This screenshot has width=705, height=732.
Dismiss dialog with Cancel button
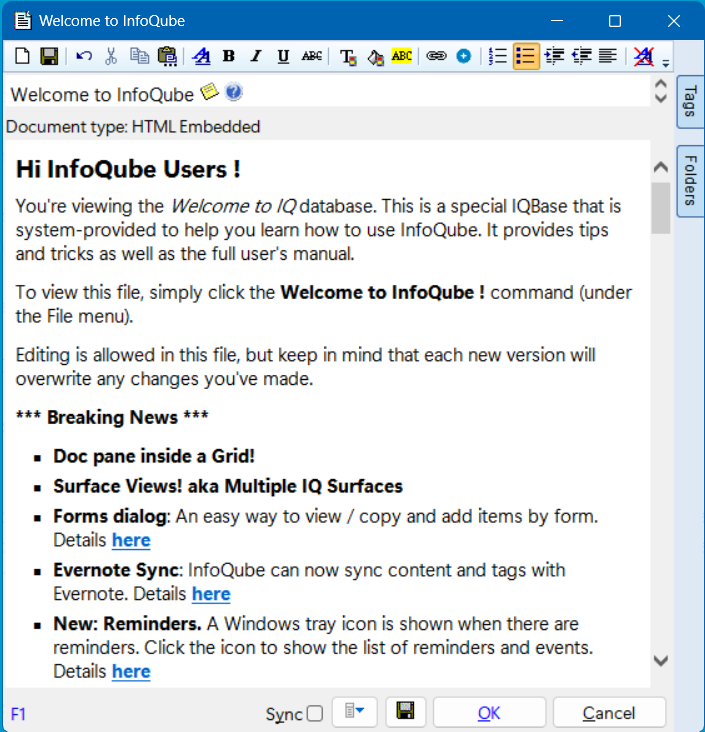pyautogui.click(x=609, y=713)
